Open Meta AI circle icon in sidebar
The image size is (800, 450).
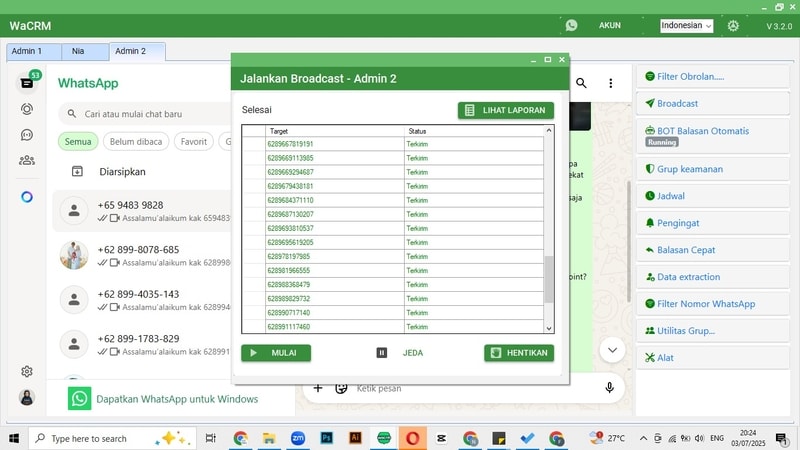(27, 197)
